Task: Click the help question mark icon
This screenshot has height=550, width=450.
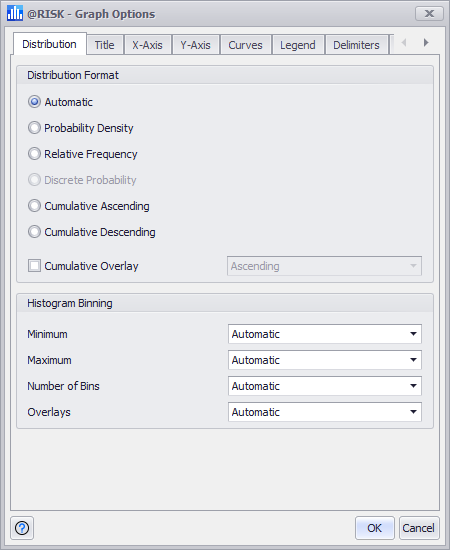Action: [x=22, y=528]
